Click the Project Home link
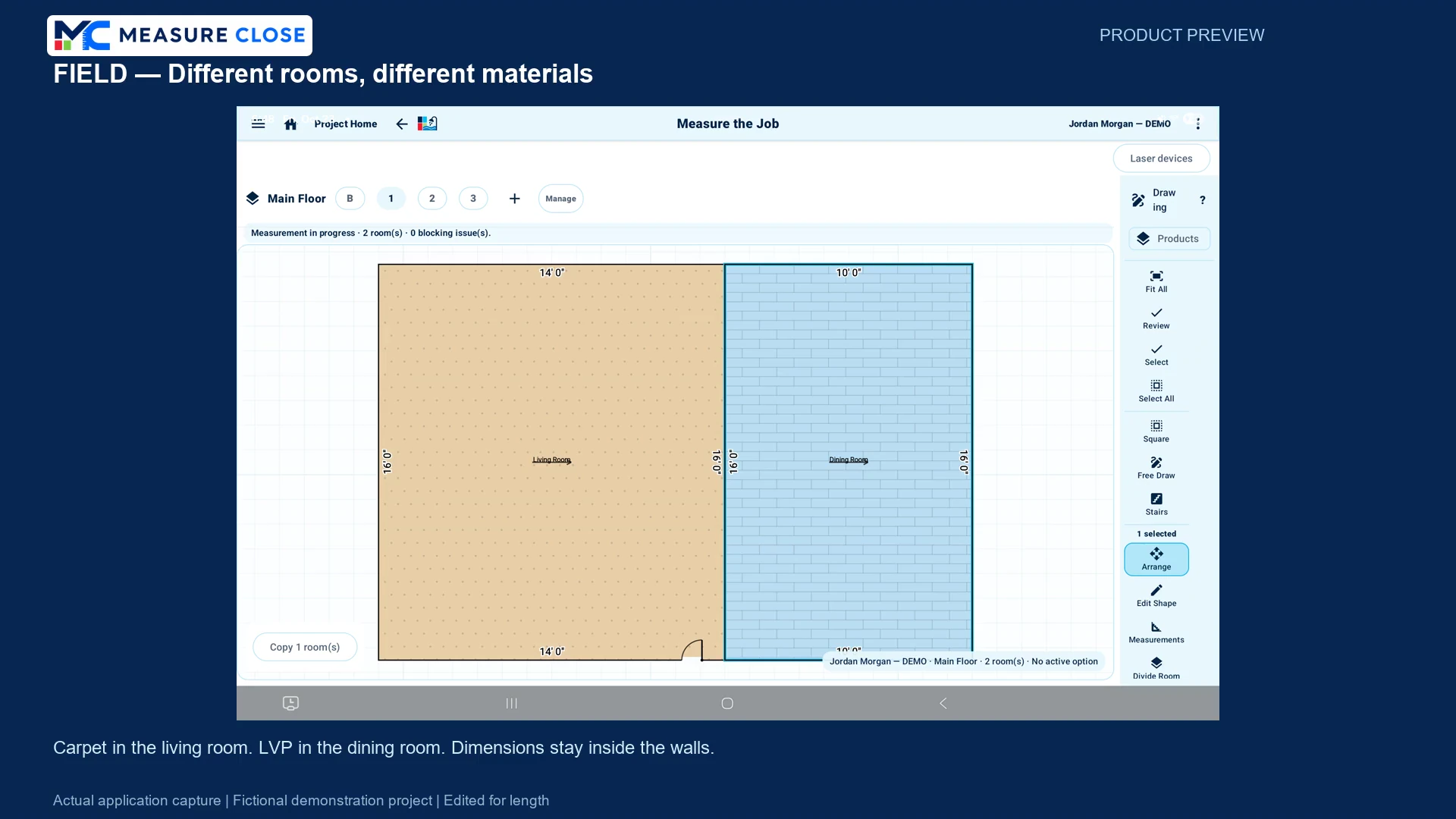 (x=346, y=124)
